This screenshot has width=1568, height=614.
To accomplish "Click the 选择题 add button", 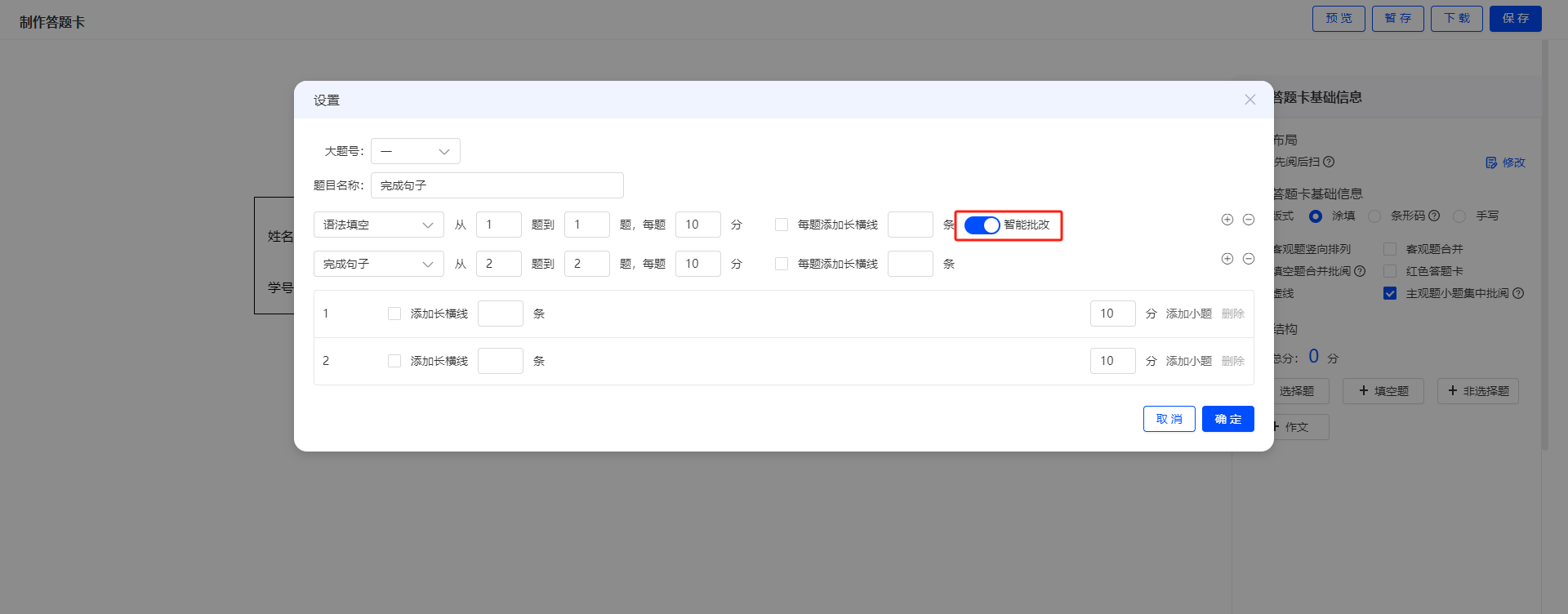I will 1300,391.
